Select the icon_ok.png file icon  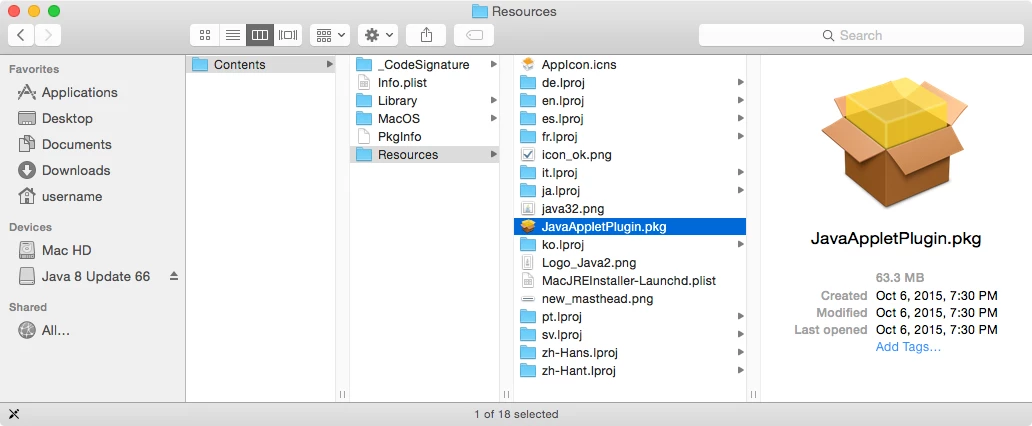pyautogui.click(x=529, y=155)
